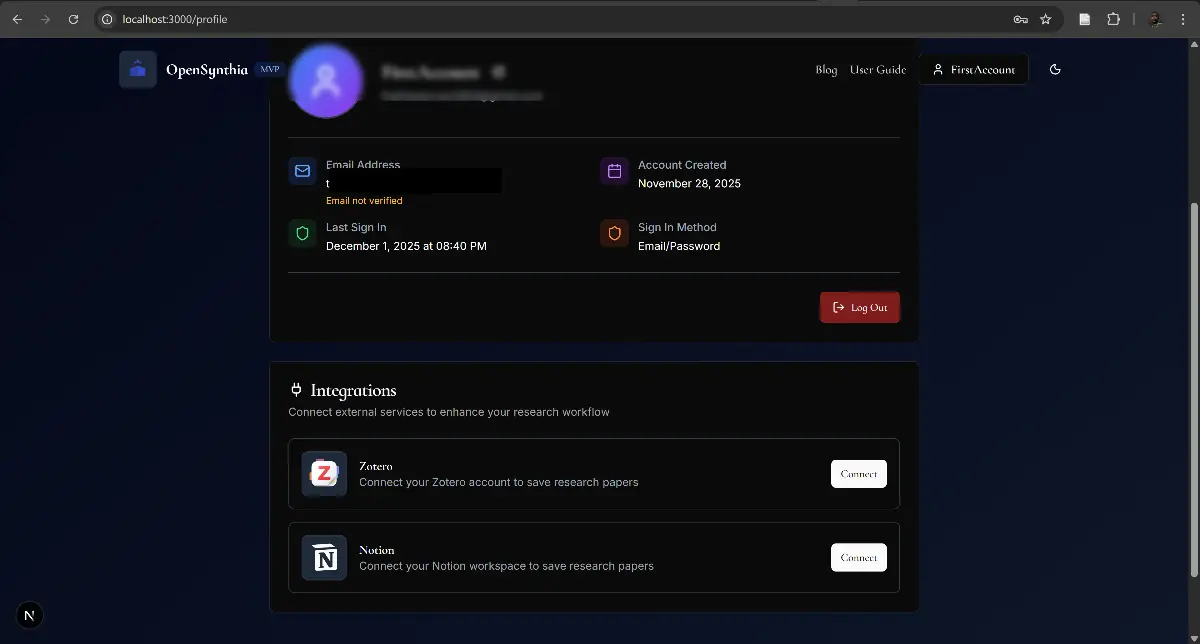Connect your Zotero account
1200x644 pixels.
tap(858, 473)
